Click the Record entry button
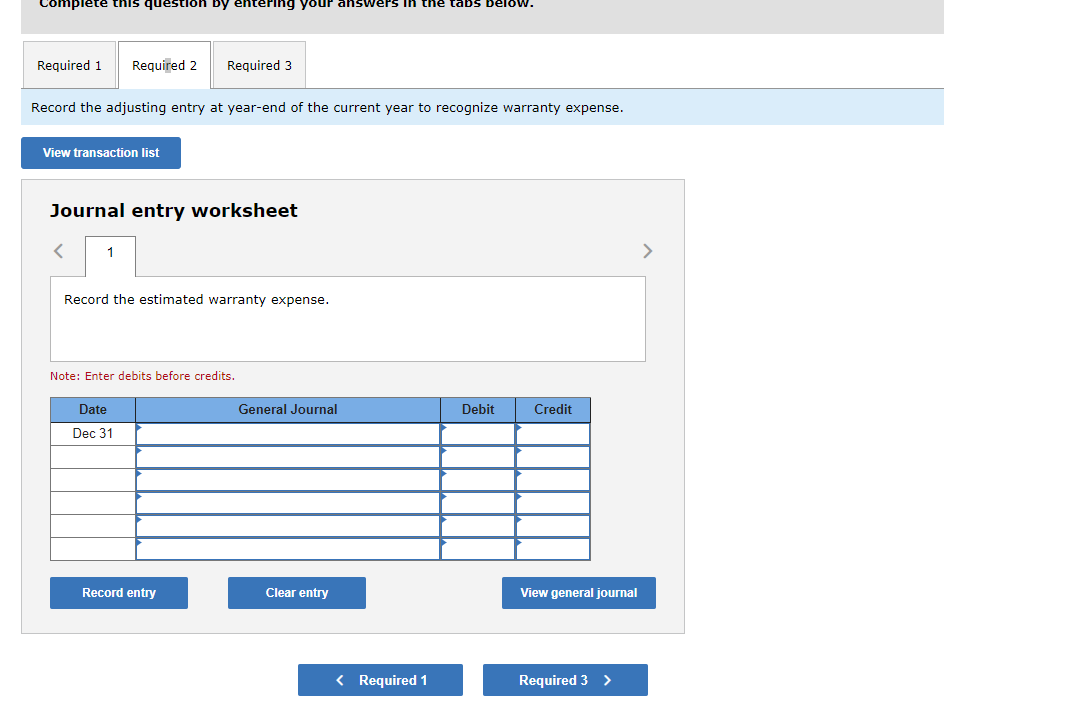The image size is (1071, 702). coord(118,592)
